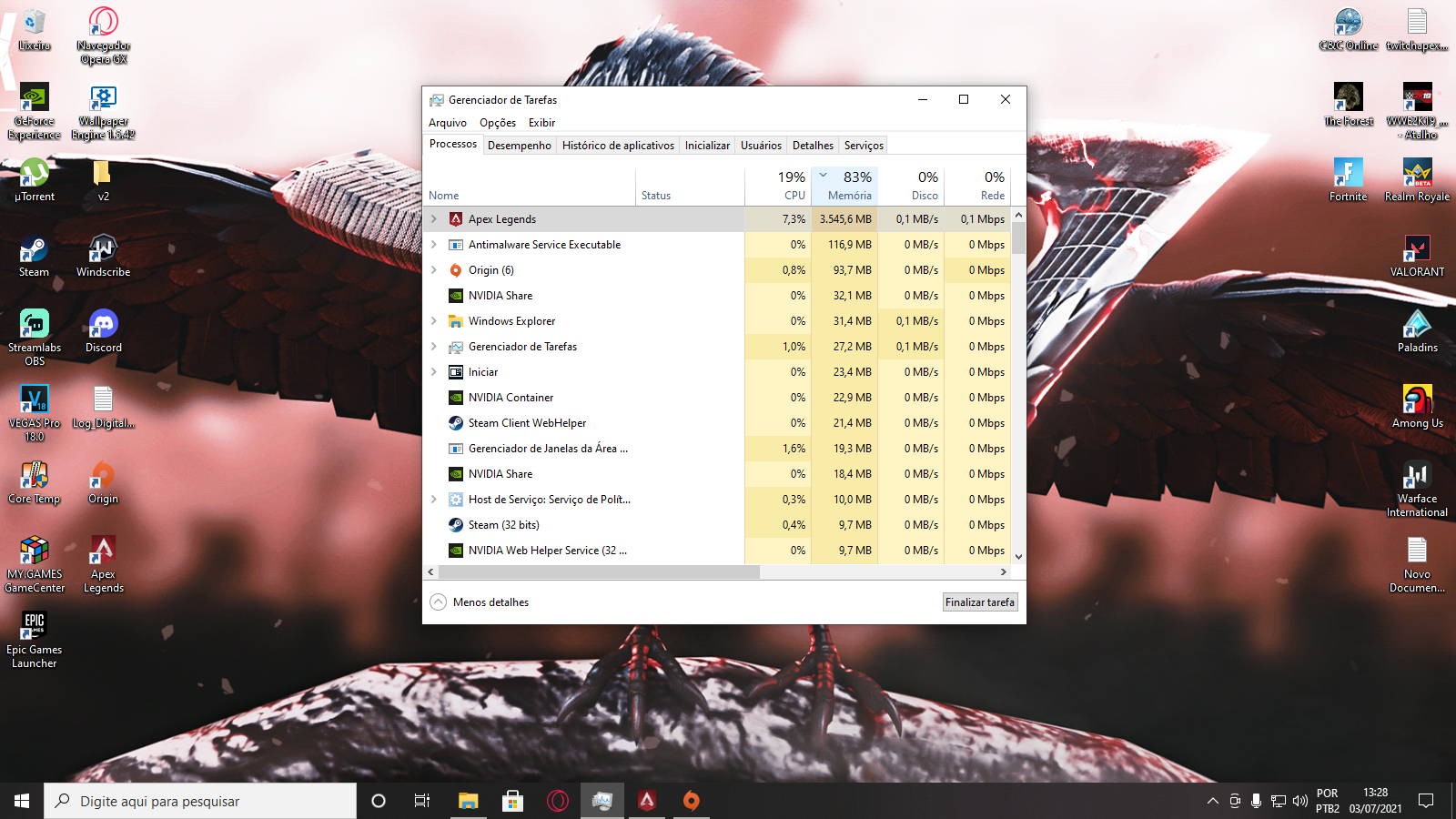This screenshot has width=1456, height=819.
Task: Open the Navegador Opera GX desktop shortcut
Action: (104, 35)
